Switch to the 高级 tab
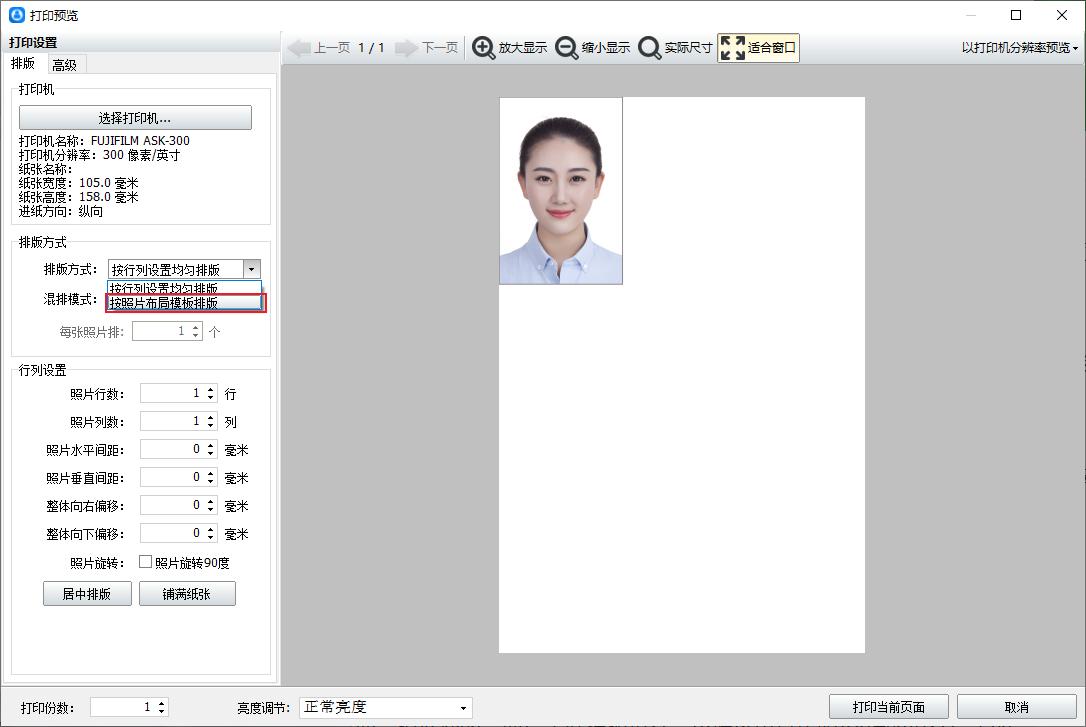The height and width of the screenshot is (727, 1086). coord(65,65)
